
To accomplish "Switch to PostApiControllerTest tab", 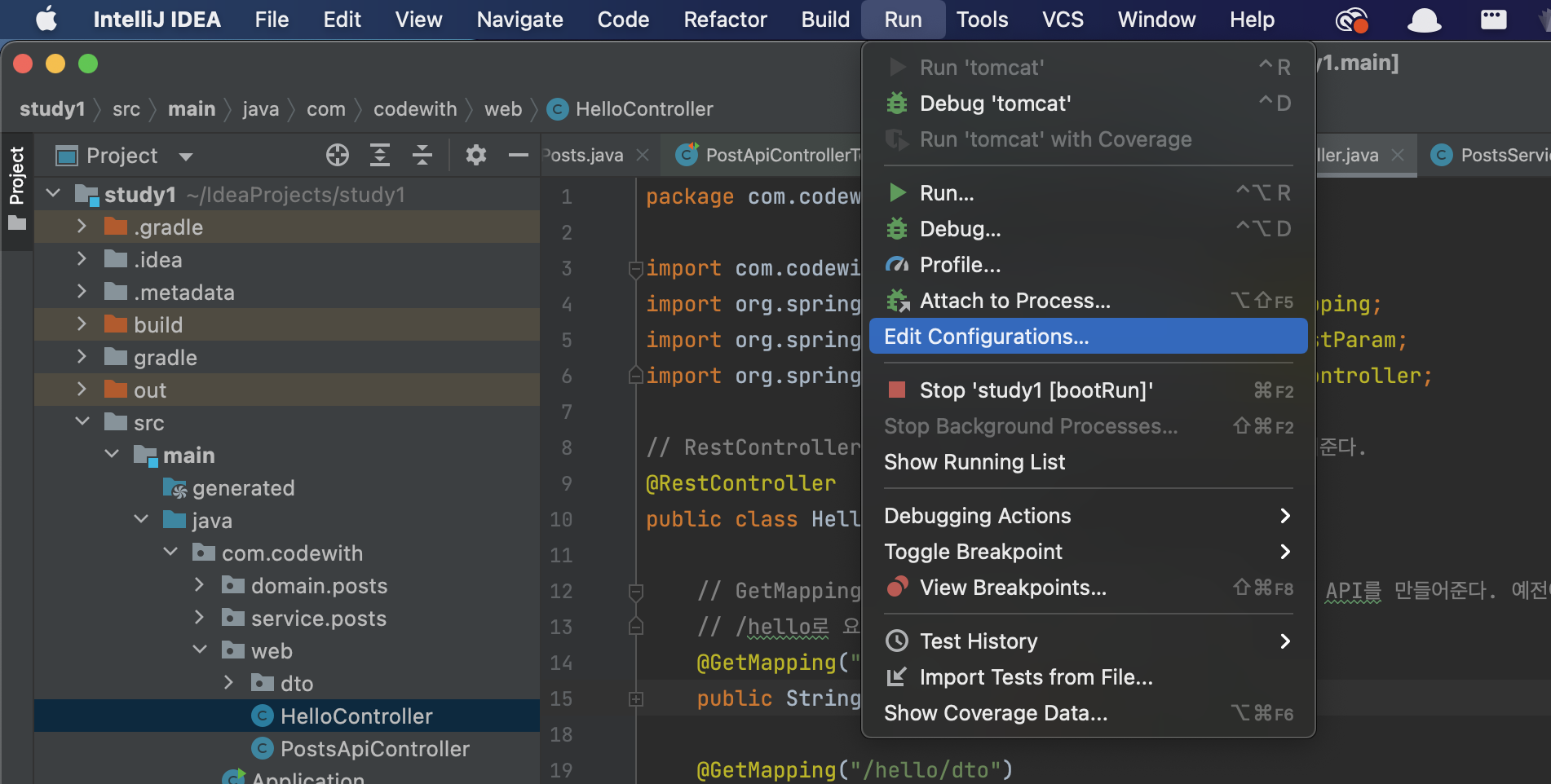I will [767, 155].
